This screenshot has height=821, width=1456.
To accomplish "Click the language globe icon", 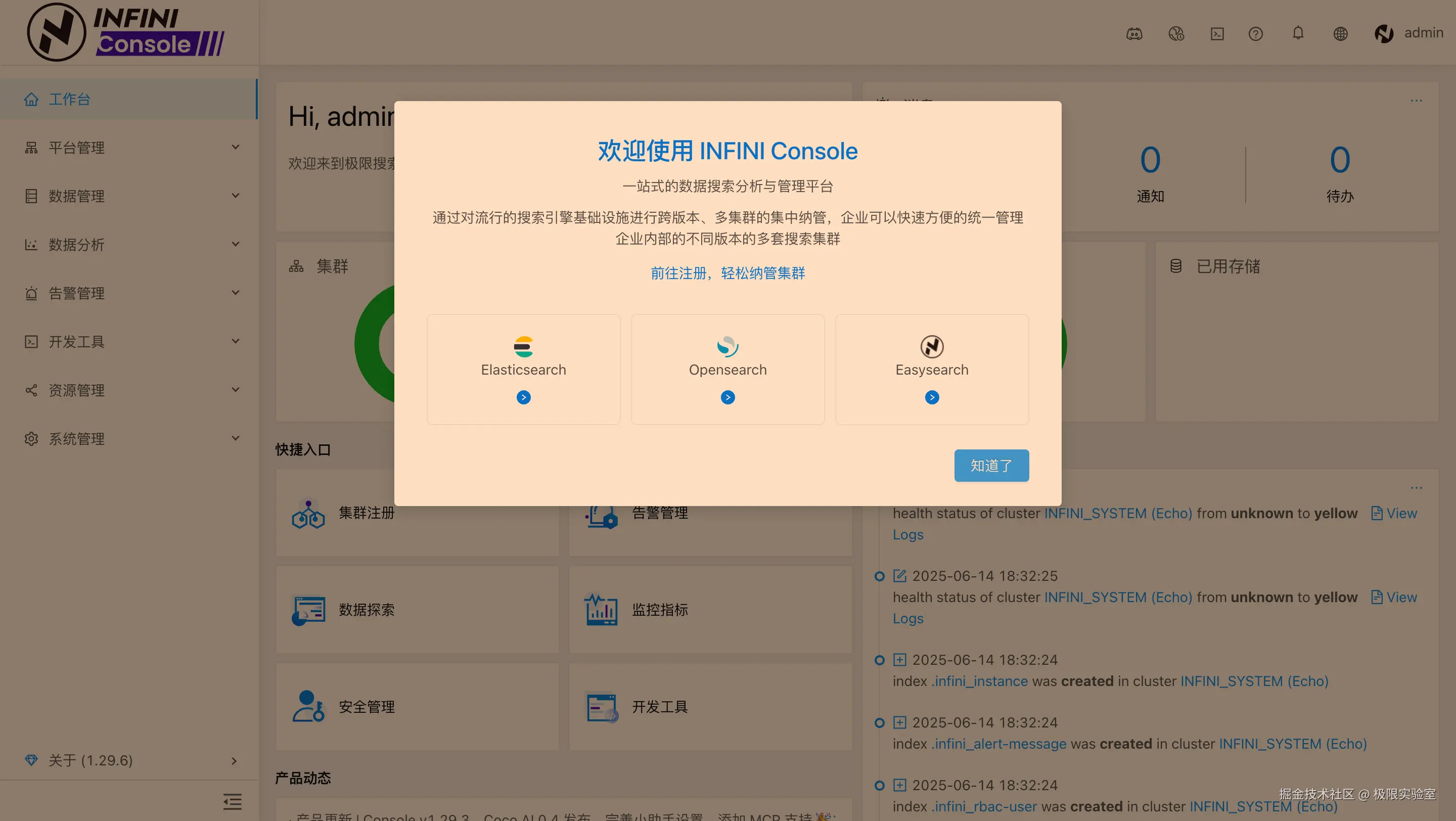I will pos(1340,34).
